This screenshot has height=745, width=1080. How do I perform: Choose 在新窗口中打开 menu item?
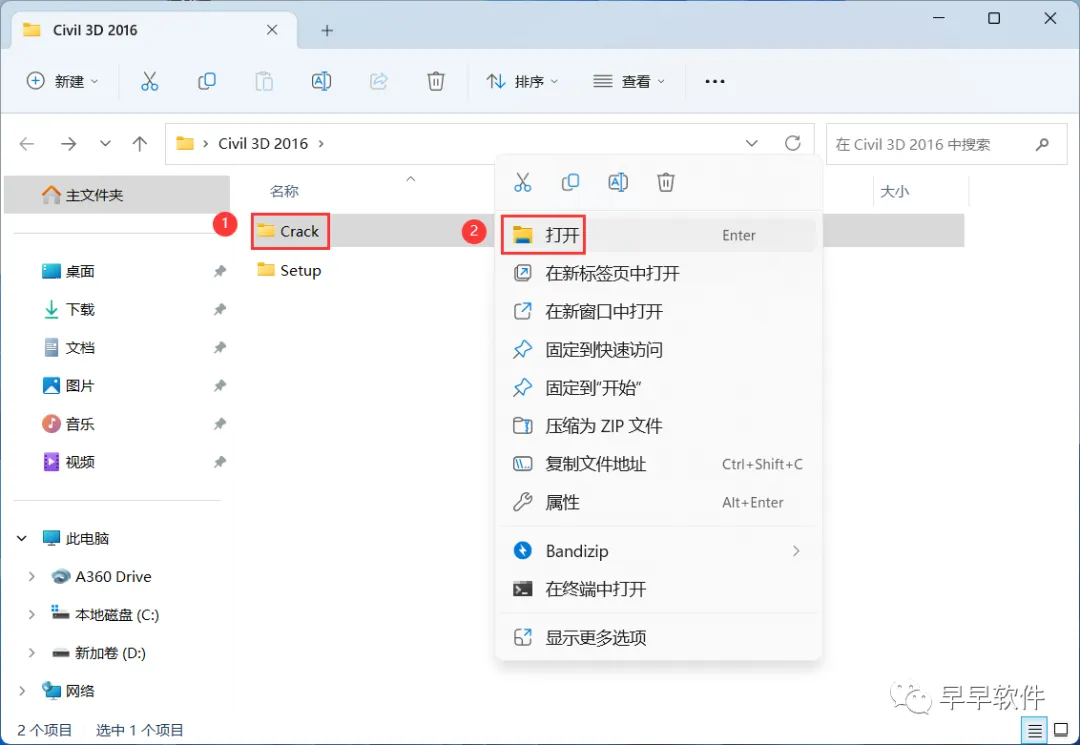point(658,311)
